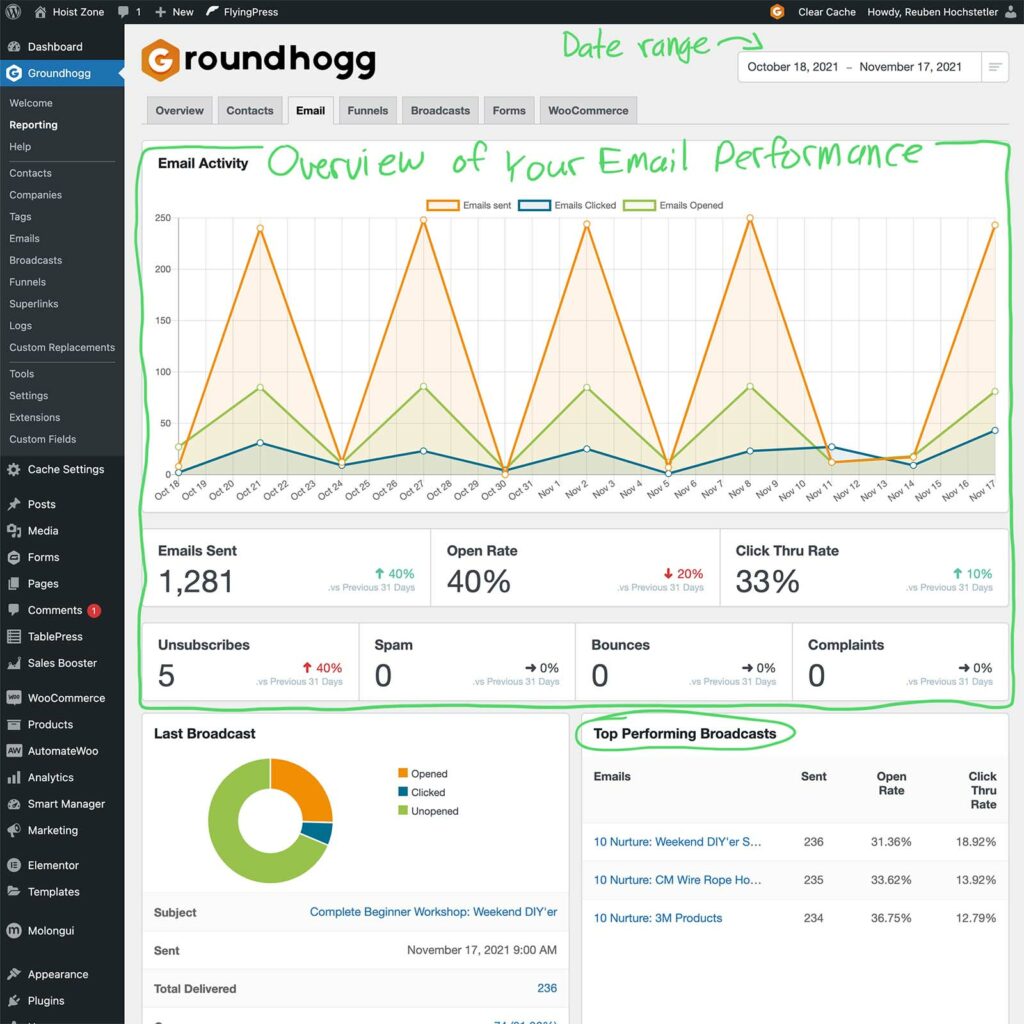The width and height of the screenshot is (1024, 1024).
Task: Click the Groundhogg icon in the top admin bar
Action: click(777, 12)
